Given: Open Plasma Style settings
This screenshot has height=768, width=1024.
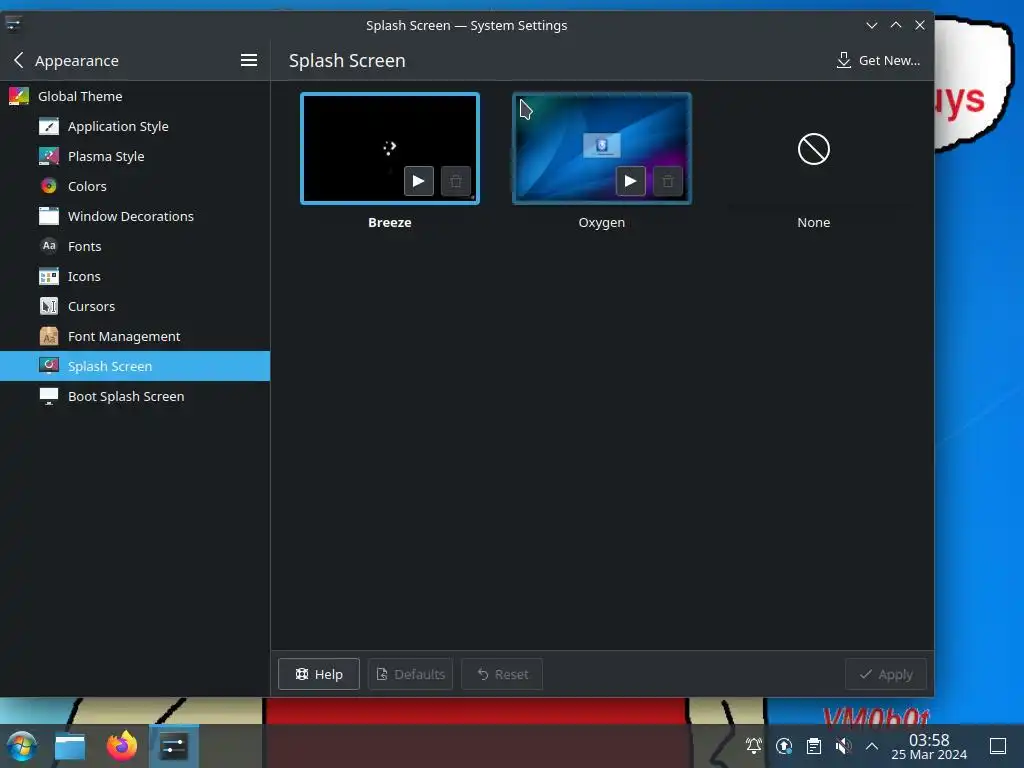Looking at the screenshot, I should click(x=135, y=156).
